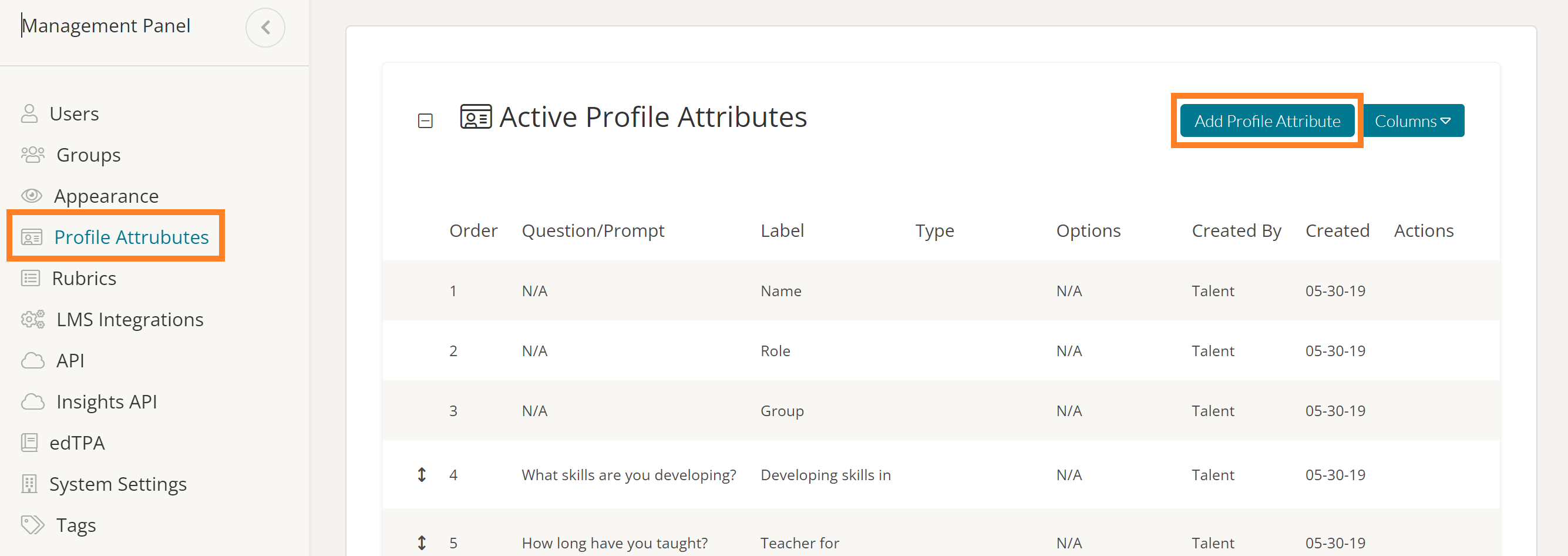Click the Active Profile Attributes heading

tap(653, 117)
